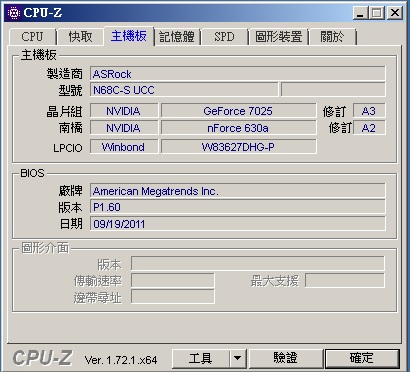
Task: Close the CPU-Z window
Action: click(x=395, y=13)
